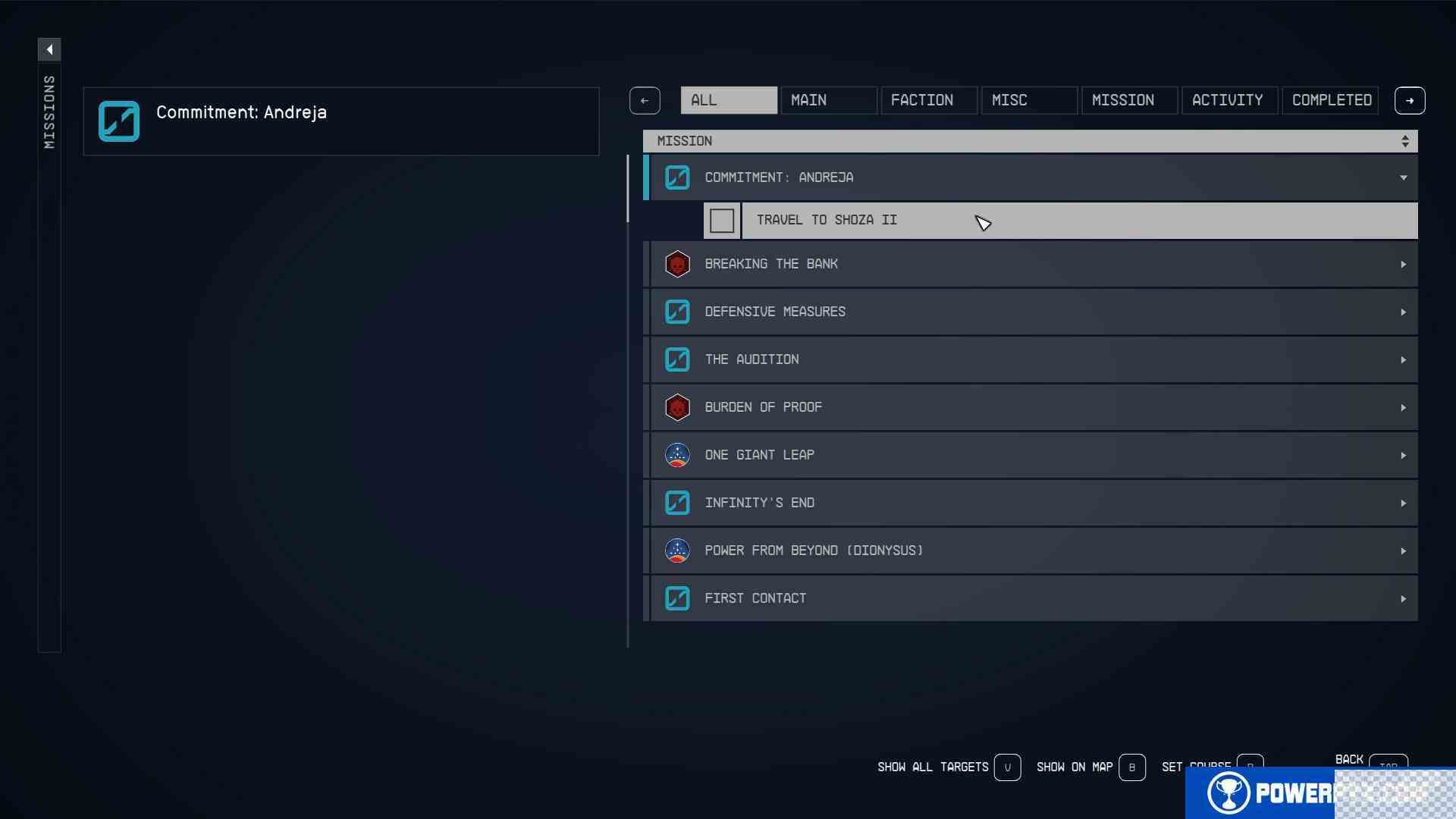Enable Show All Targets with U key

pos(1007,767)
